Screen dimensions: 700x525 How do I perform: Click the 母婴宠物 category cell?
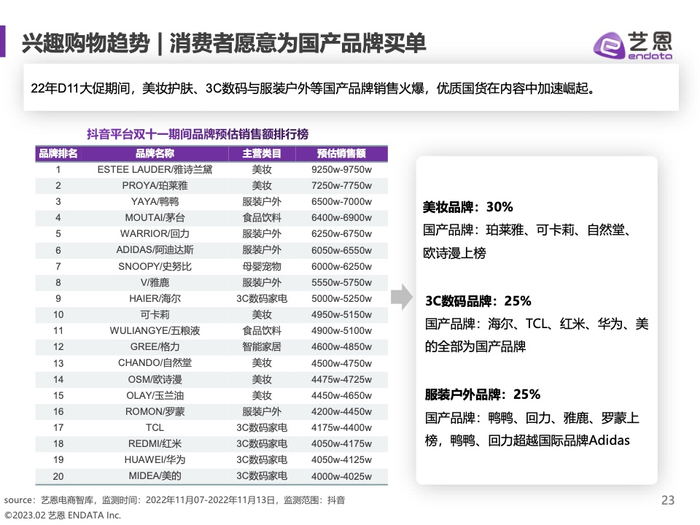click(x=262, y=267)
